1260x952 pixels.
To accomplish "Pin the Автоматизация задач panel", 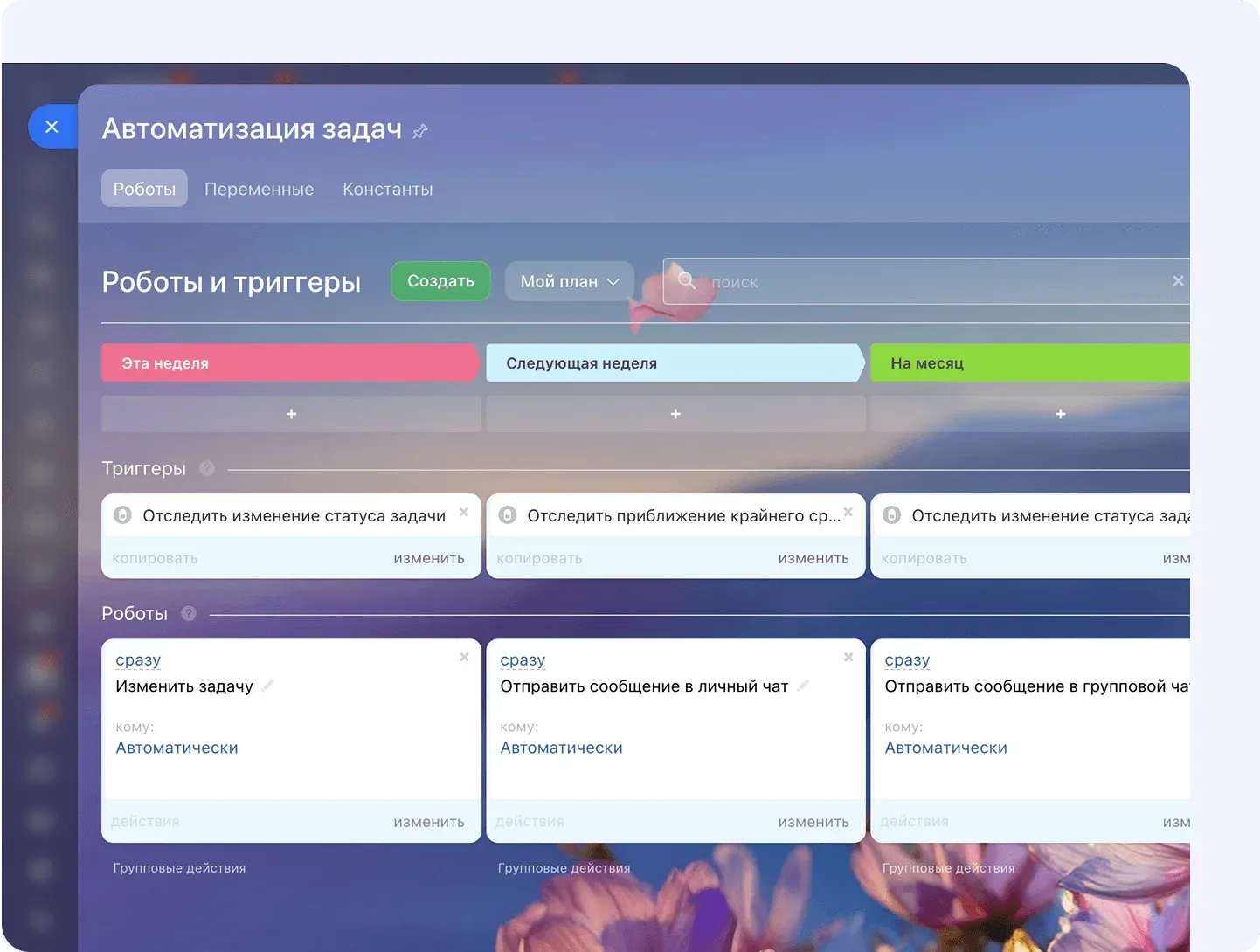I will (420, 131).
